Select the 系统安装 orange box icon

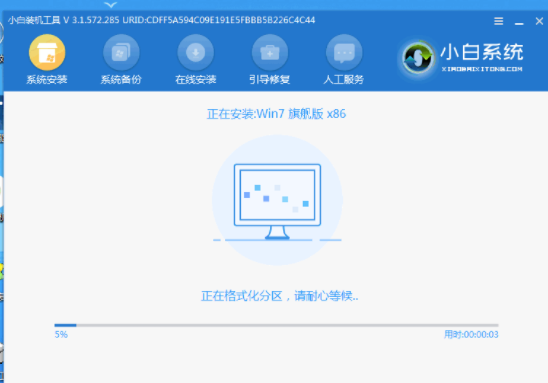(x=47, y=52)
